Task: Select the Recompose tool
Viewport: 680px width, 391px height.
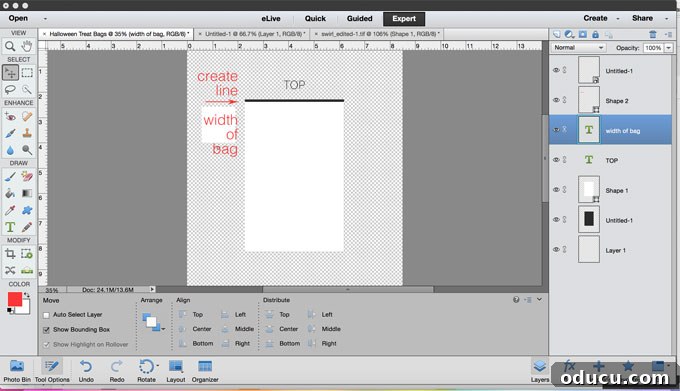Action: click(x=27, y=254)
